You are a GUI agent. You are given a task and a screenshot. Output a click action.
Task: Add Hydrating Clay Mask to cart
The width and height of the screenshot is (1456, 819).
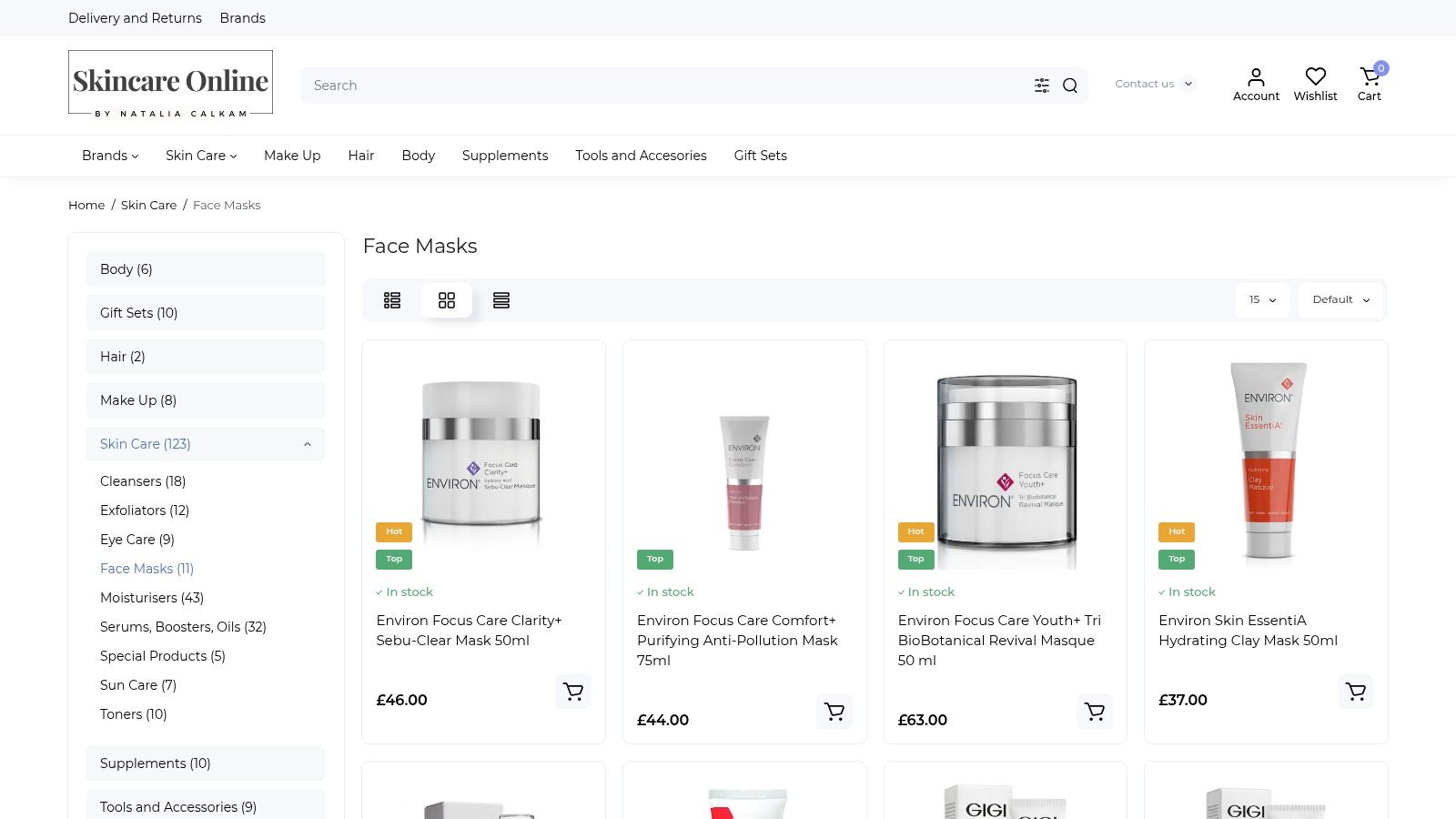coord(1356,692)
